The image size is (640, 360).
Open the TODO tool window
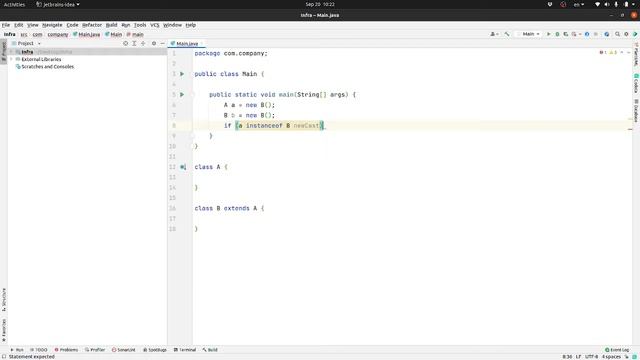(x=39, y=350)
